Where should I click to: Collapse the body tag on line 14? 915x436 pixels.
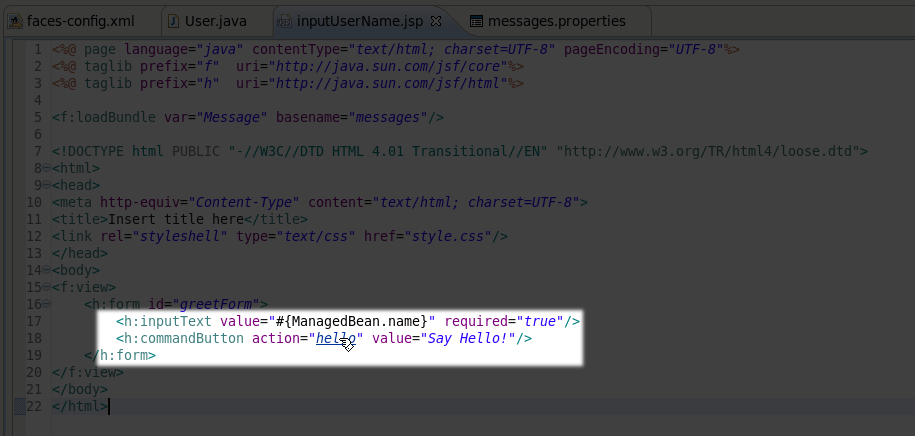47,270
